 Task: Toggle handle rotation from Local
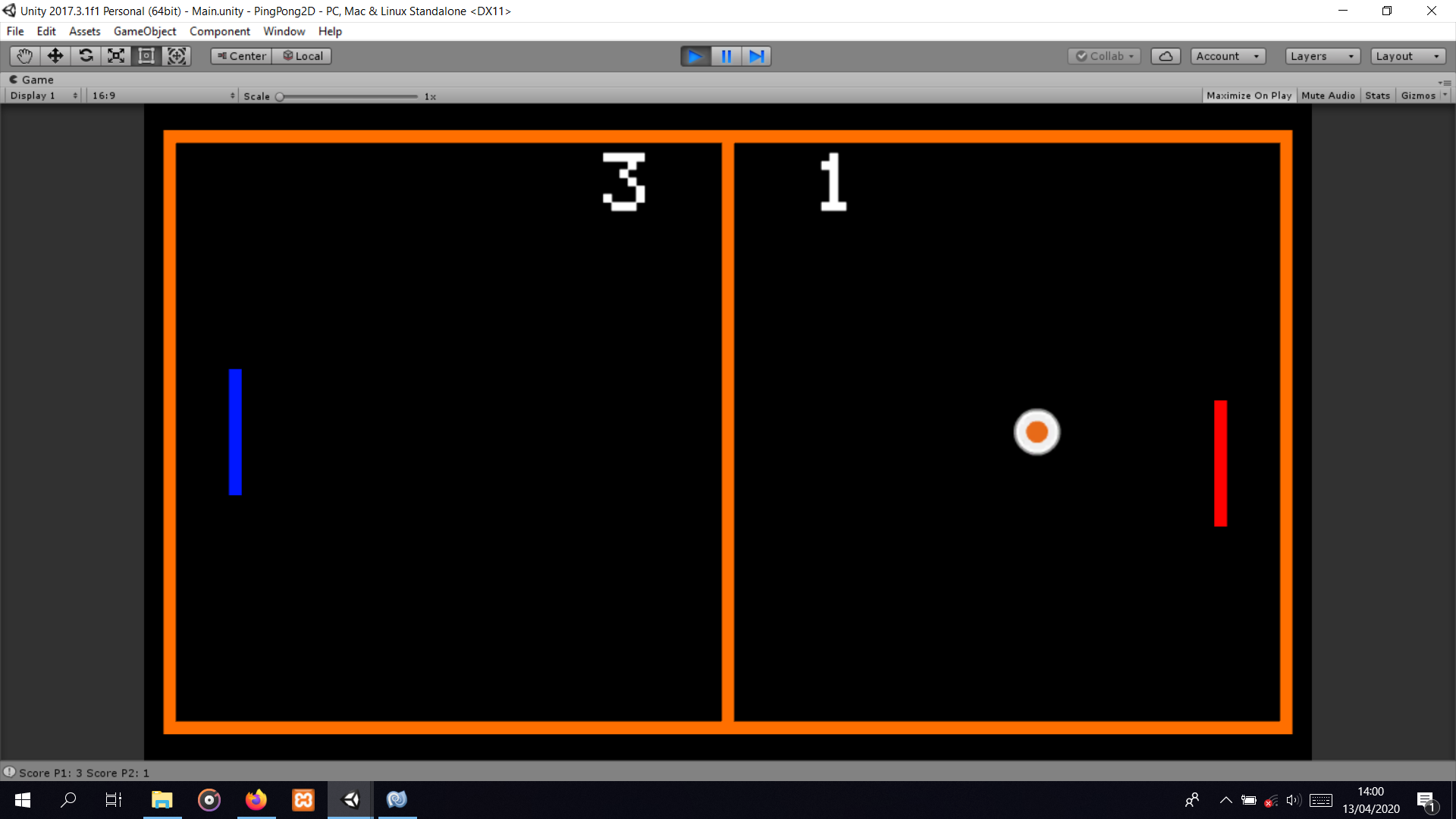click(x=302, y=55)
